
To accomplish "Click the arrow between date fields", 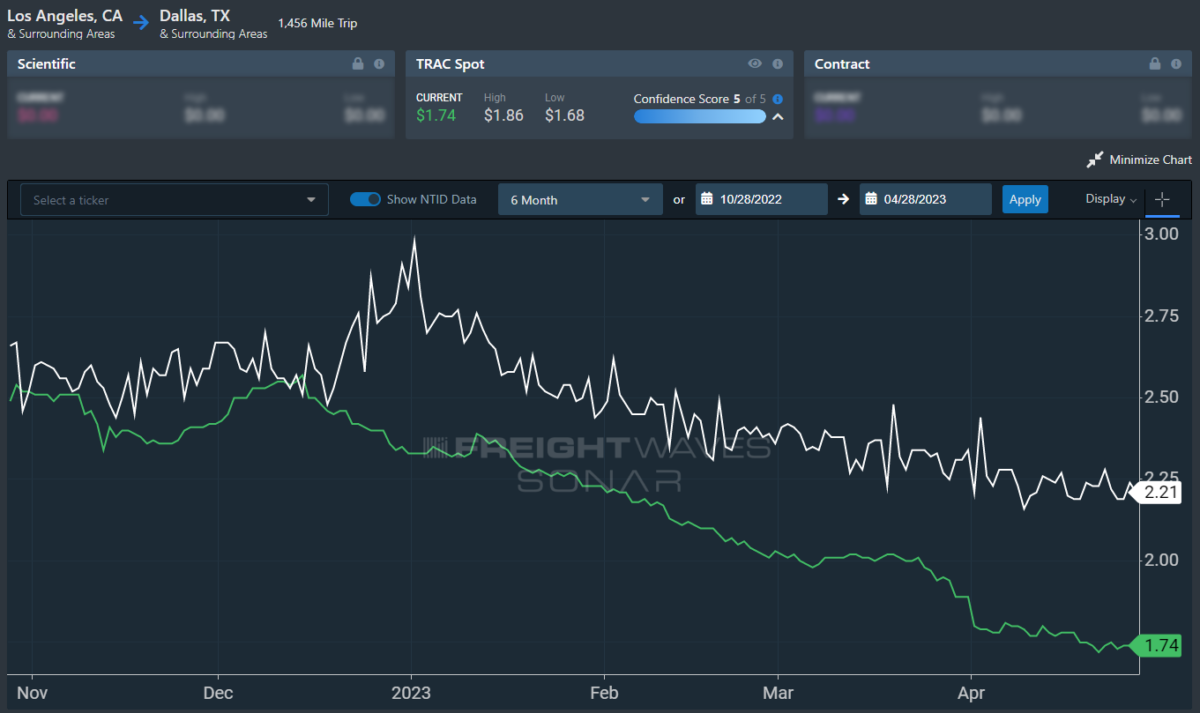I will pos(843,199).
